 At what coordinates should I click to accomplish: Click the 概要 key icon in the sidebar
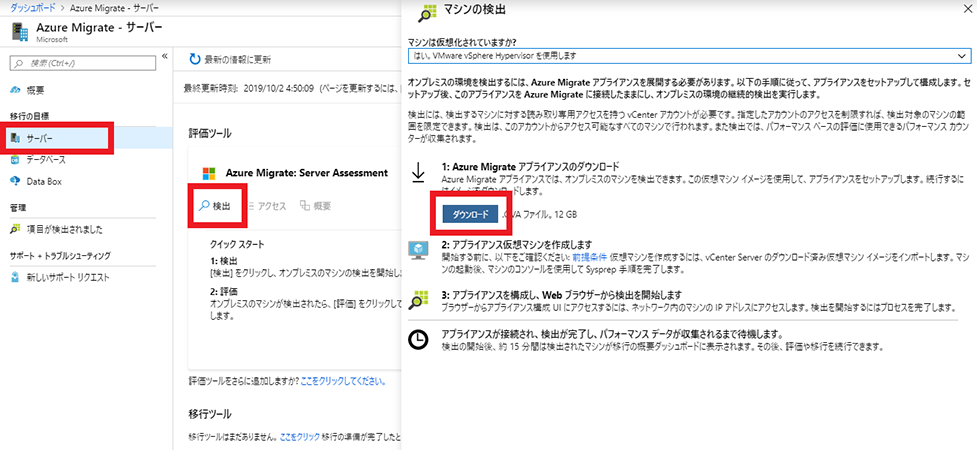[15, 90]
